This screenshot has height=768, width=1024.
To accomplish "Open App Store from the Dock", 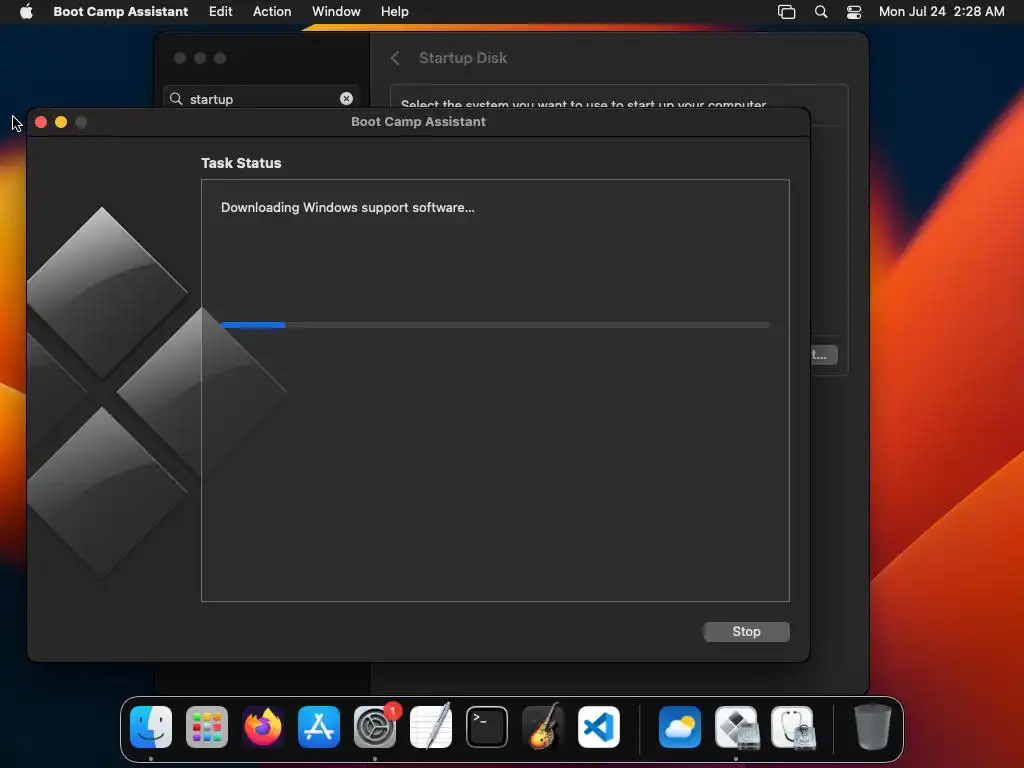I will [319, 727].
